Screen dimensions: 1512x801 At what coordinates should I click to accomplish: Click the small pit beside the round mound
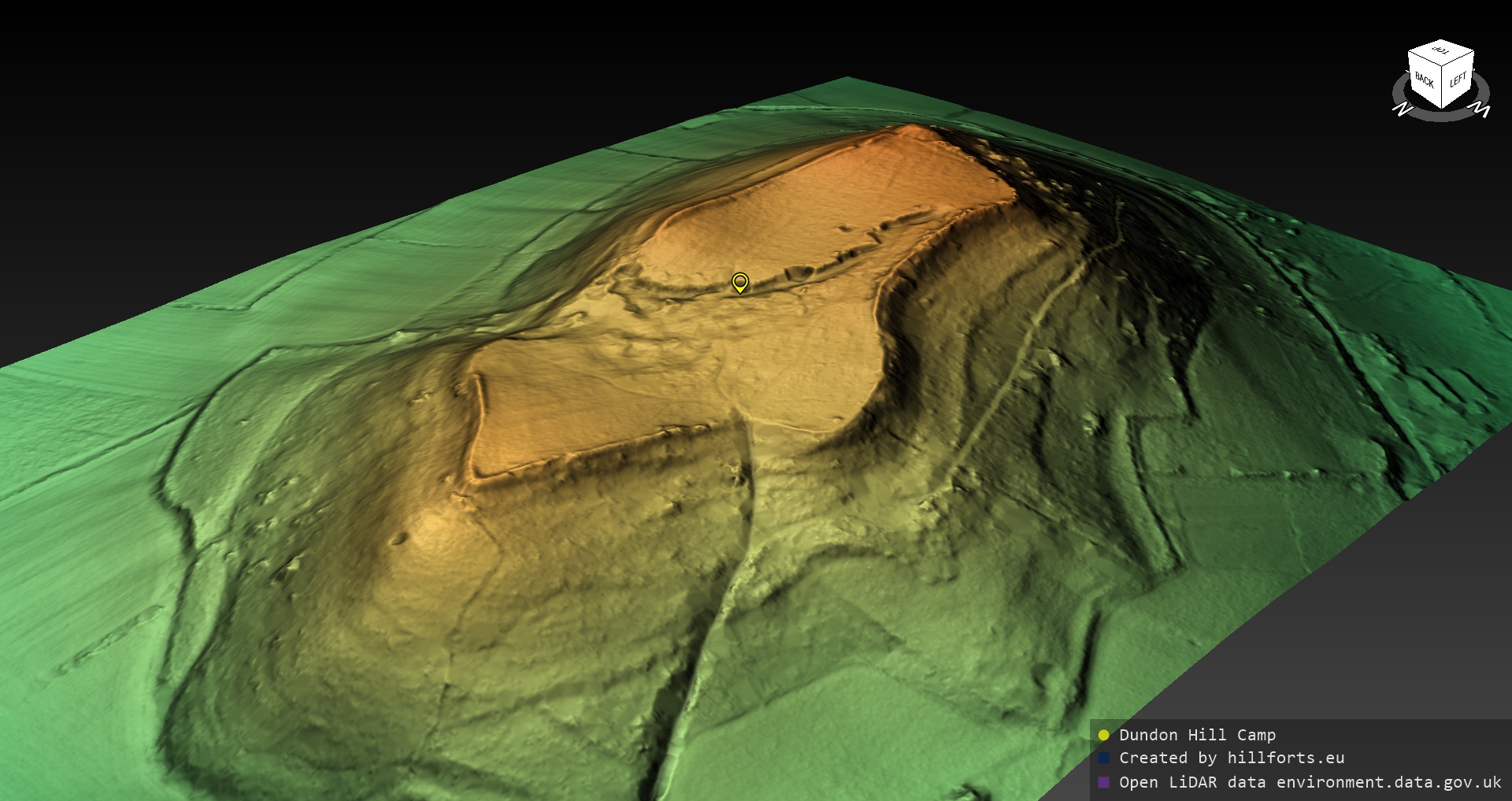point(400,539)
